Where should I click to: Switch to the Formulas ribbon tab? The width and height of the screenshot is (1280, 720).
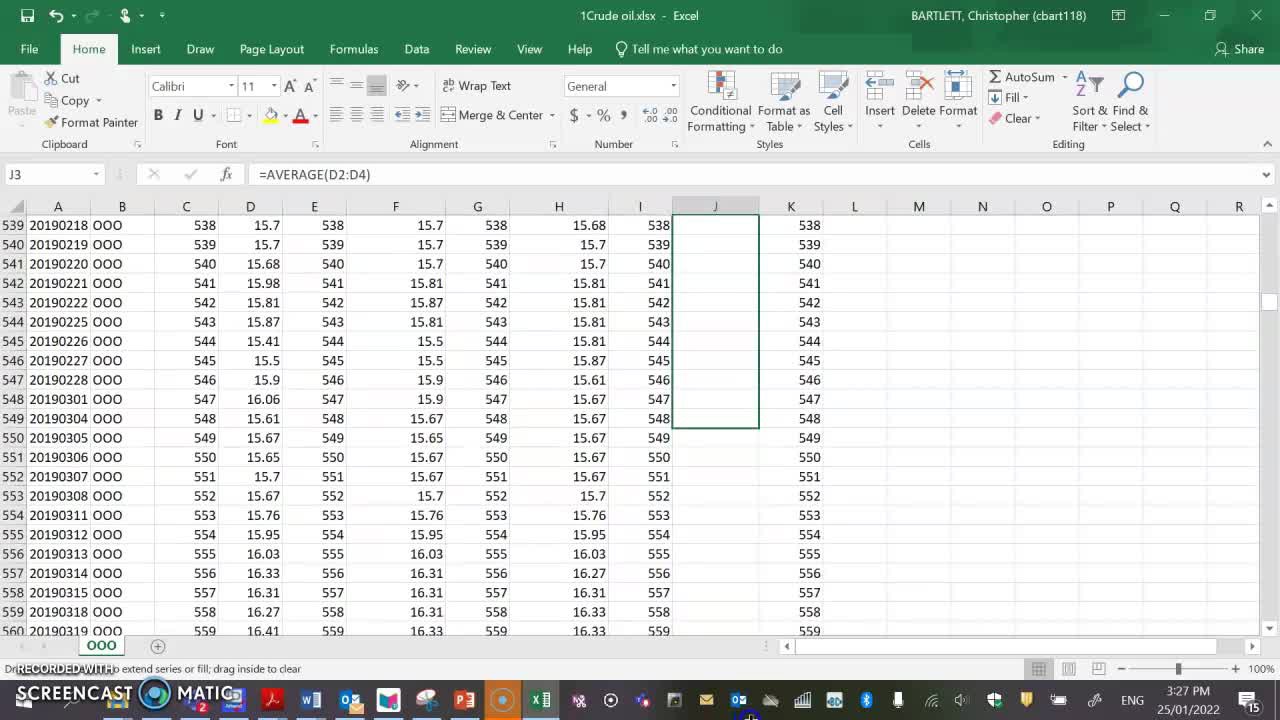pos(354,48)
